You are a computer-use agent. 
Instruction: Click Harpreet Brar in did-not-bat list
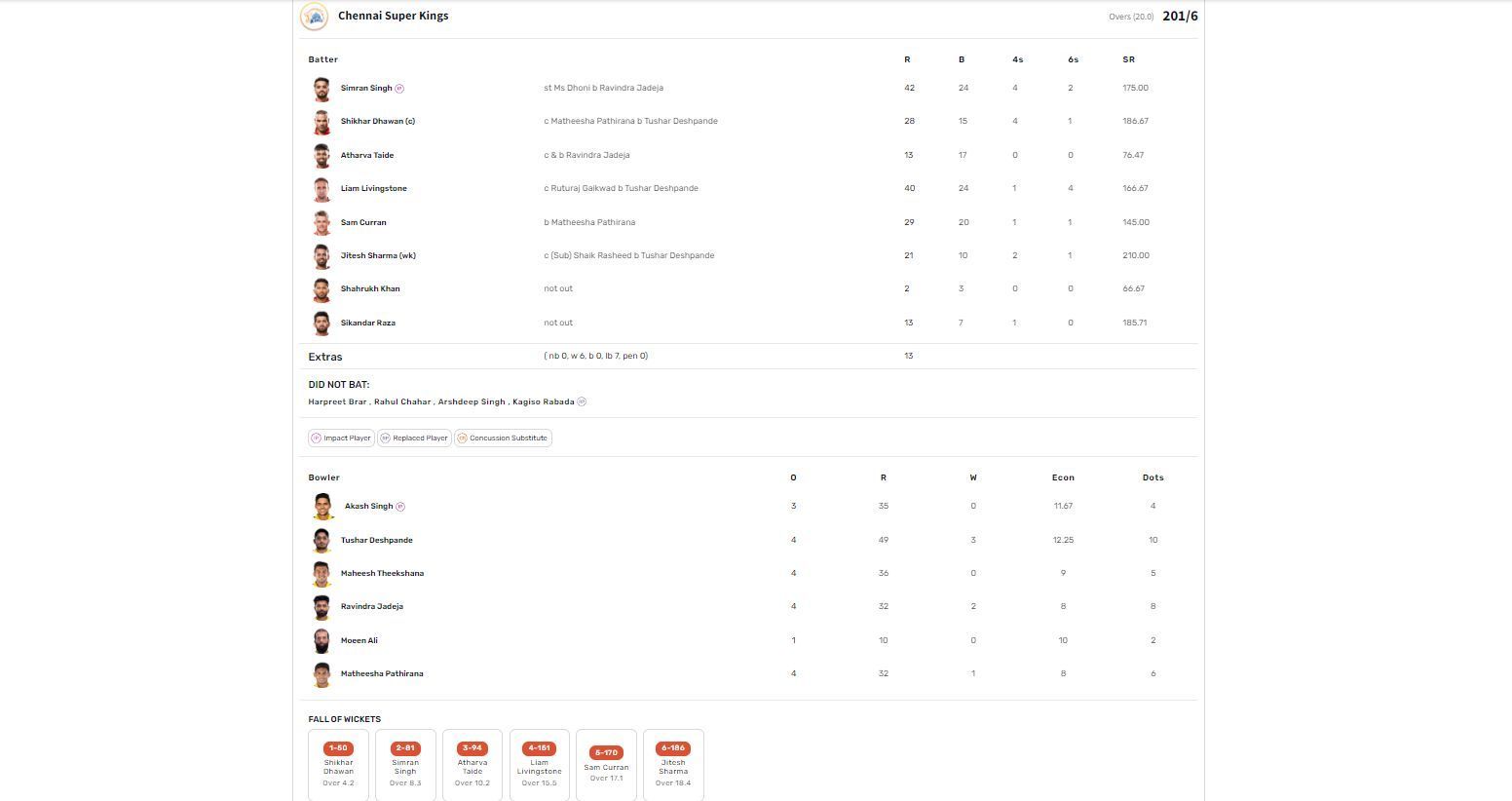337,402
